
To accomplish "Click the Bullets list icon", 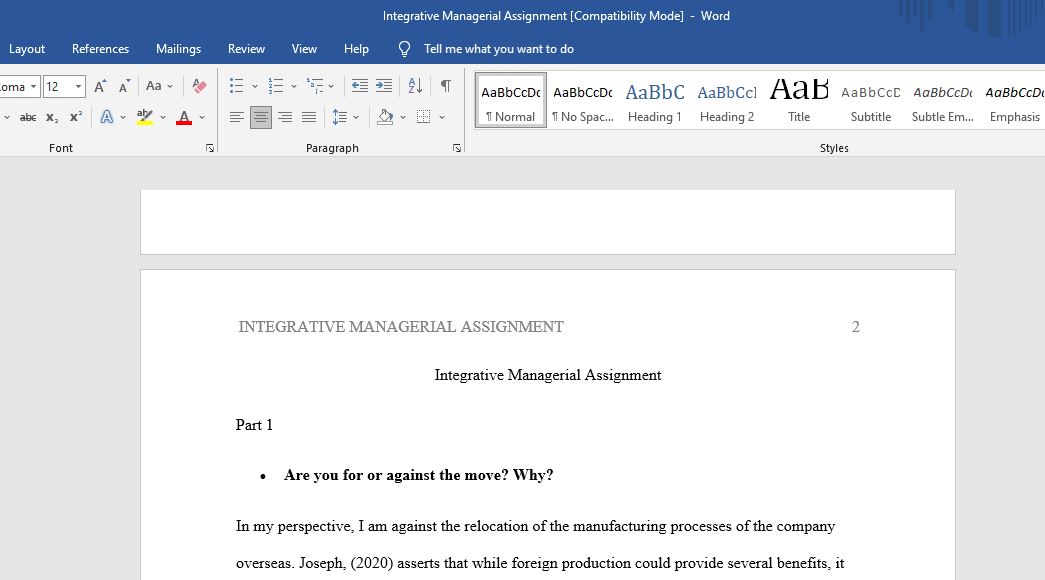I will (x=237, y=85).
